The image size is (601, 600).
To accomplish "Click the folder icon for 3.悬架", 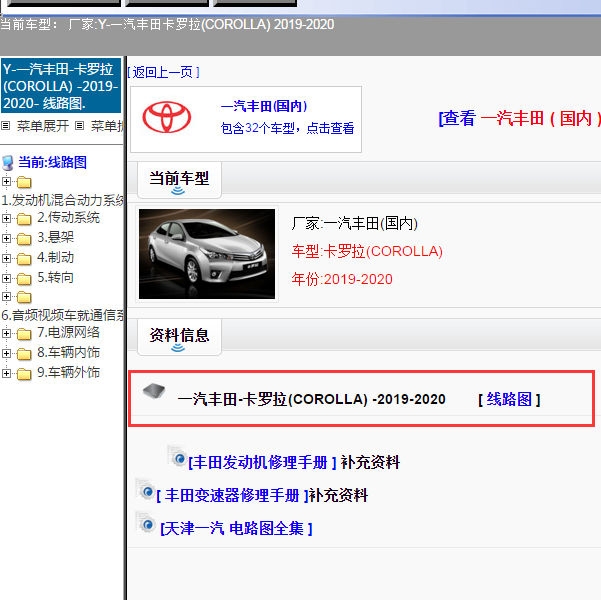I will (x=24, y=239).
